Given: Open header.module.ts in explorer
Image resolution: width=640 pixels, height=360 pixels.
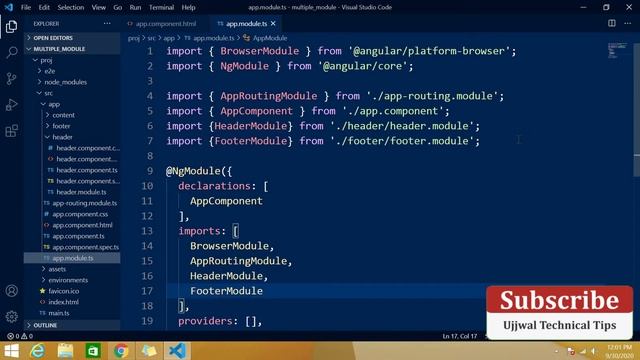Looking at the screenshot, I should pos(81,192).
